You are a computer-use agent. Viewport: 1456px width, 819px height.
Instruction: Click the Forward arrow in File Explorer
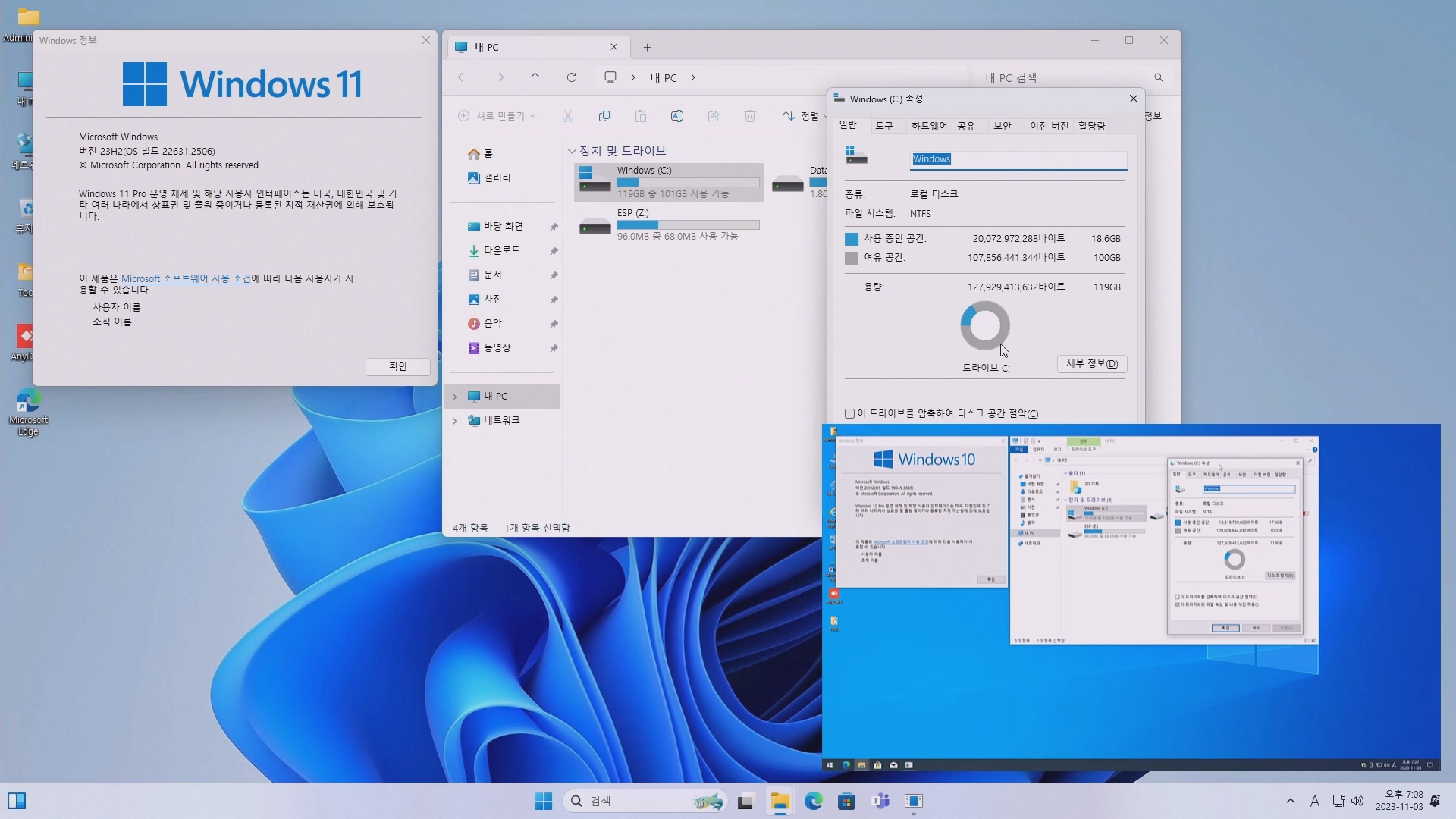499,77
